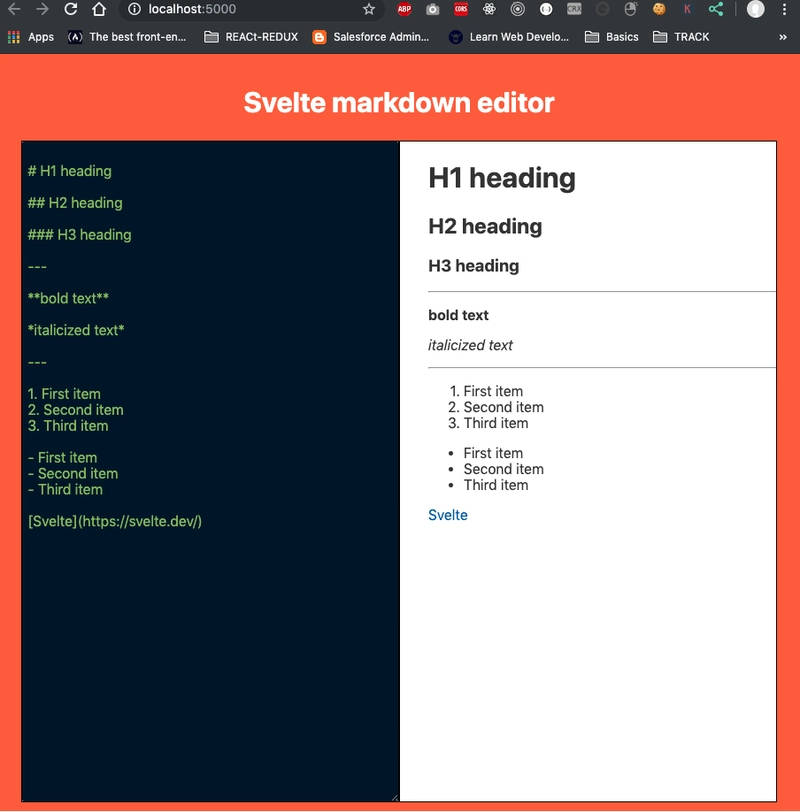Open the CRX extension
This screenshot has width=800, height=812.
tap(574, 9)
